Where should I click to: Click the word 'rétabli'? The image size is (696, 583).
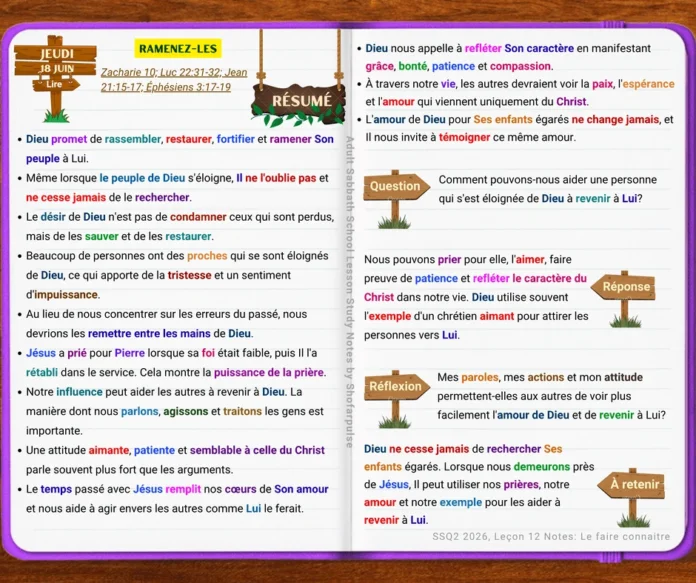pyautogui.click(x=42, y=373)
